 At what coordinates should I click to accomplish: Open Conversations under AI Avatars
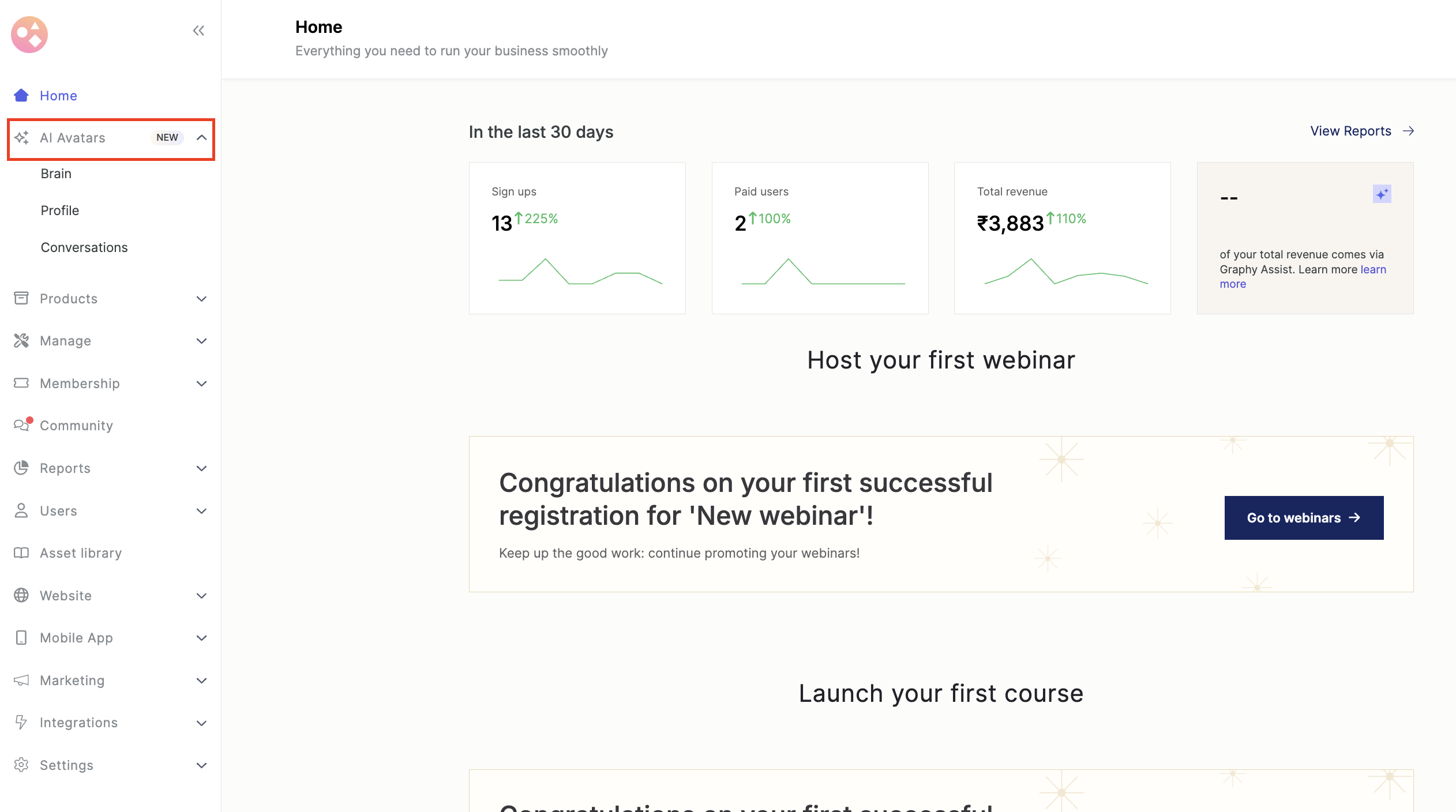[84, 247]
